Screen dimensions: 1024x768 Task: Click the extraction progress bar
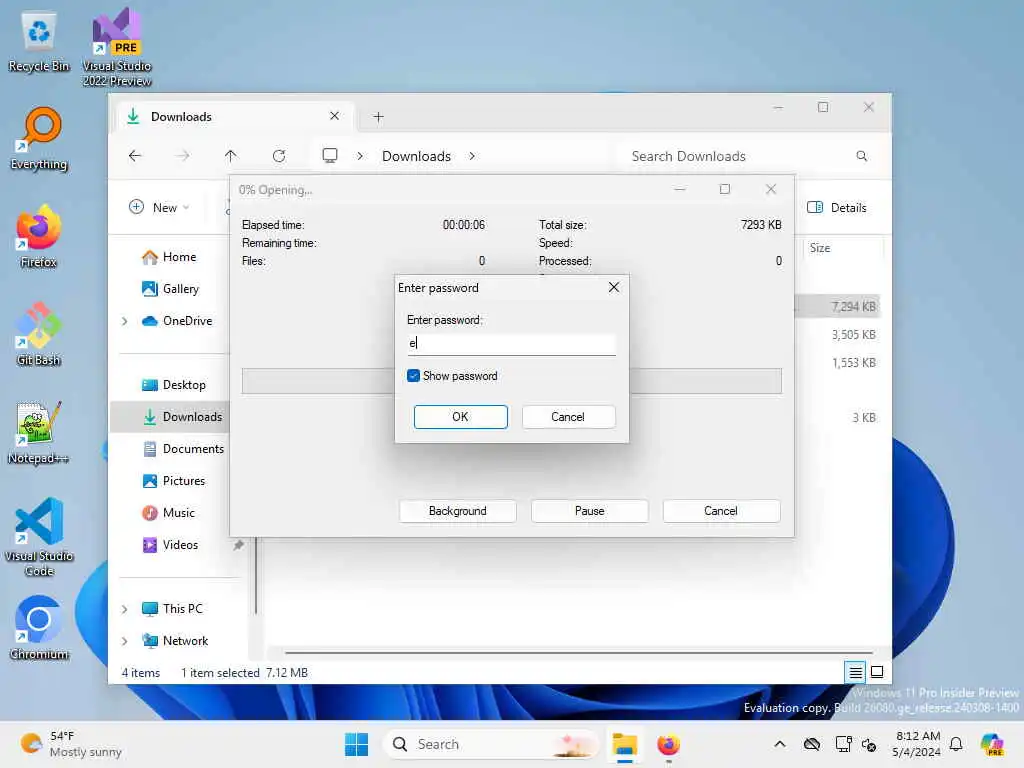(x=511, y=381)
